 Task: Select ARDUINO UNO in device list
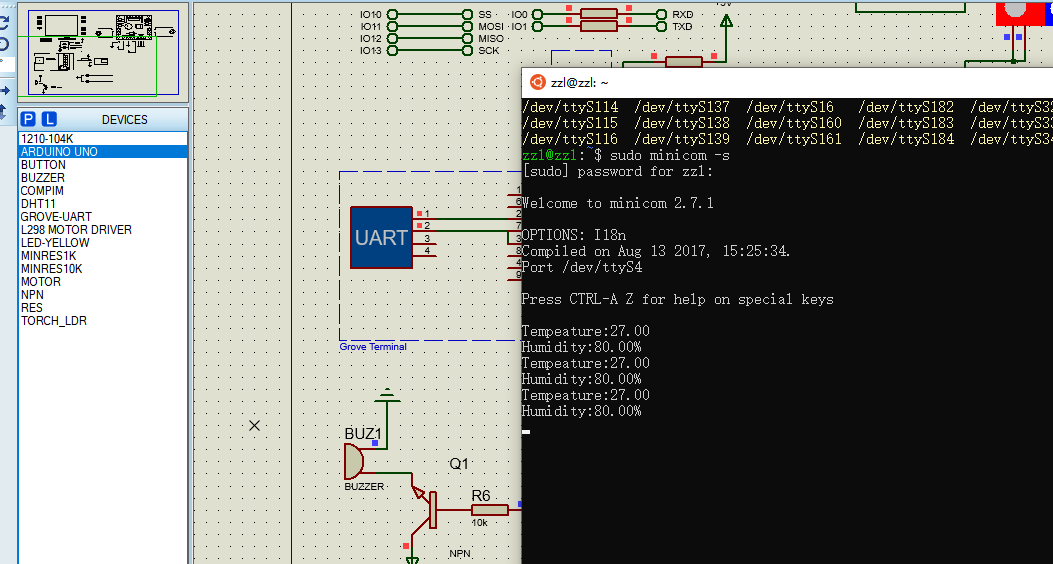(103, 152)
